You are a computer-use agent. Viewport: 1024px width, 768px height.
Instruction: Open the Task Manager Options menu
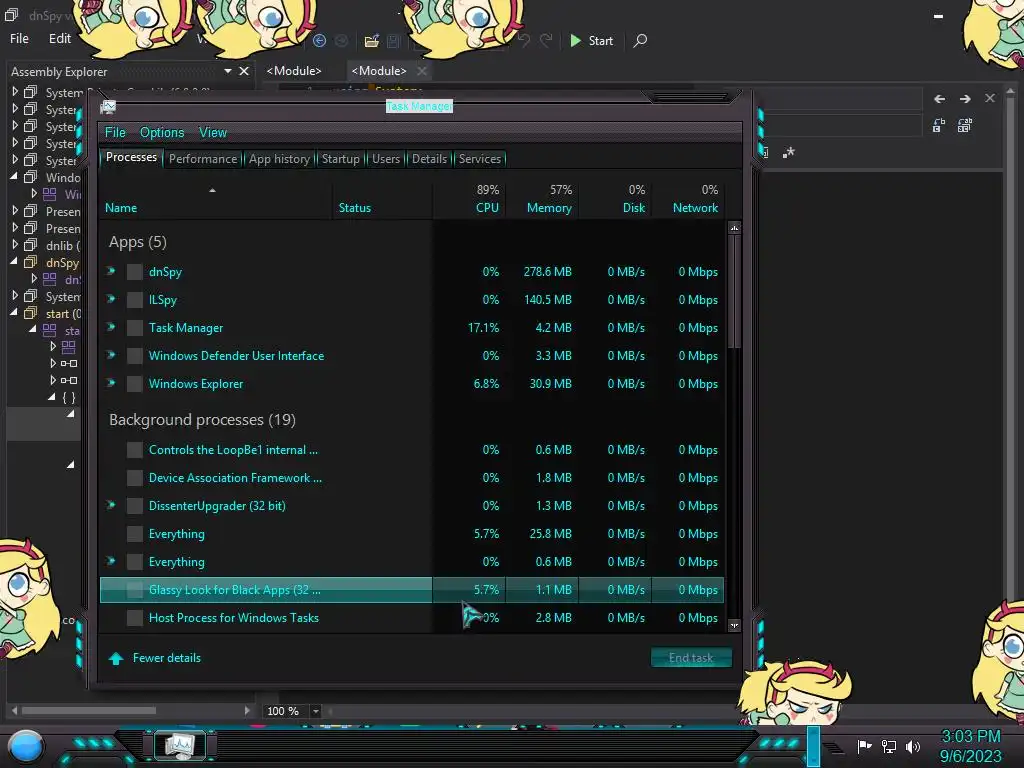[x=162, y=133]
